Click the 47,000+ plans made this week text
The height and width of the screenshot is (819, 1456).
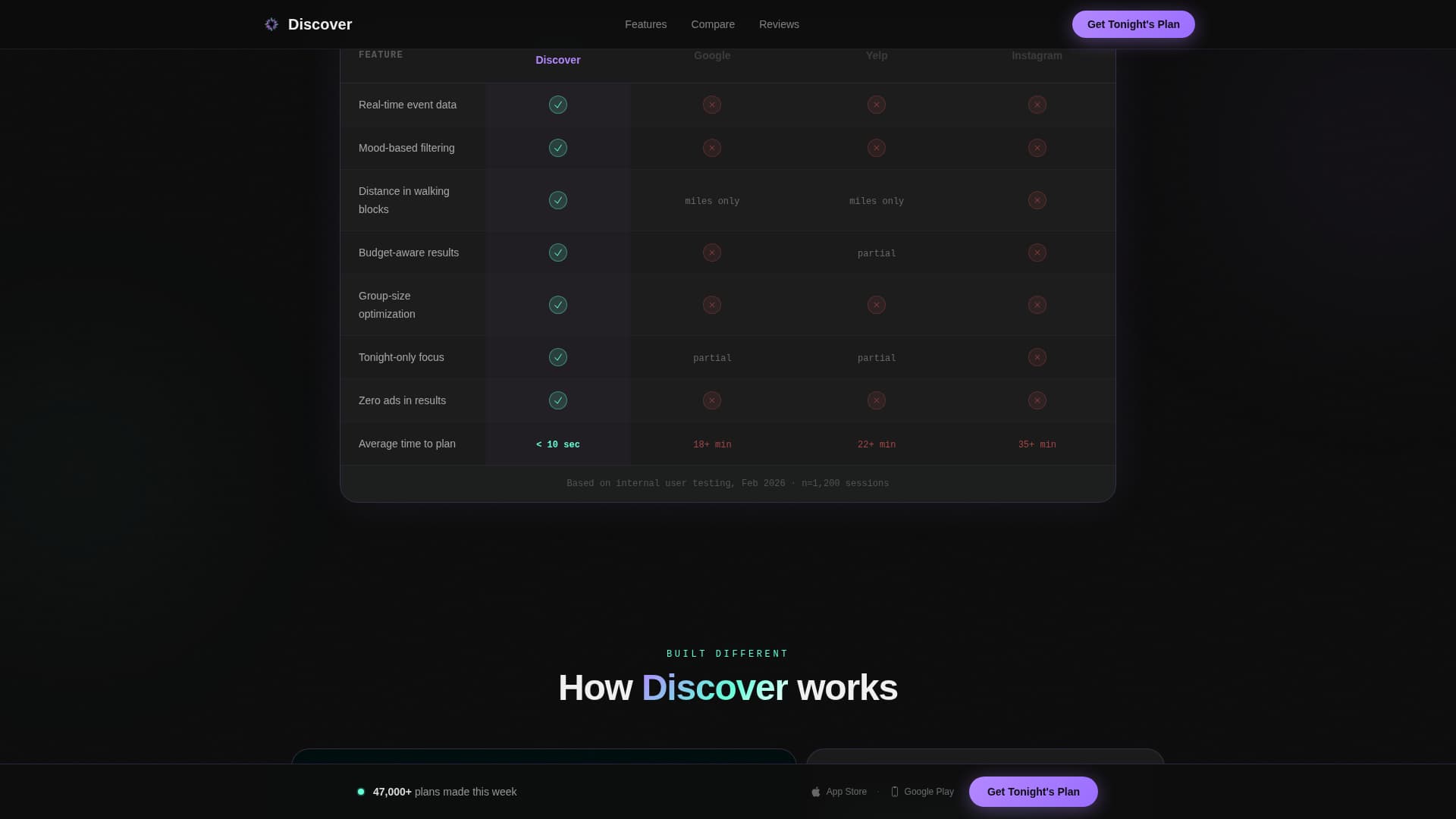[444, 792]
